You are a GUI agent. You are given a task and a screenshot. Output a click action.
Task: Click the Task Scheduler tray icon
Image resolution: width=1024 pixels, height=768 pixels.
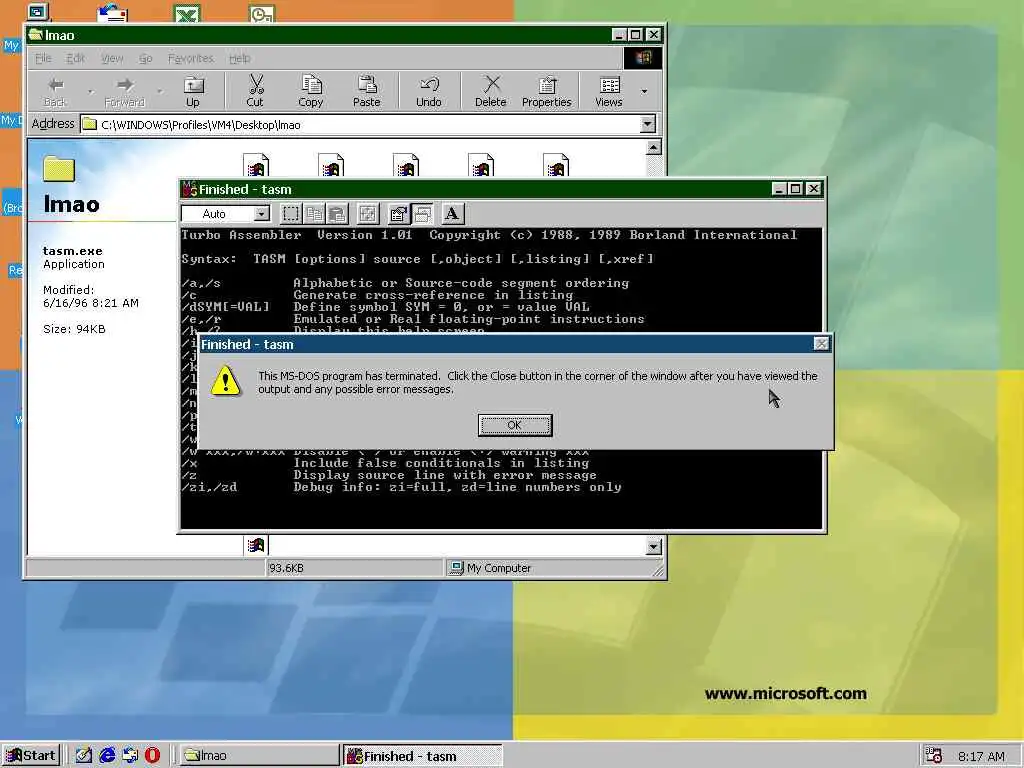tap(934, 756)
